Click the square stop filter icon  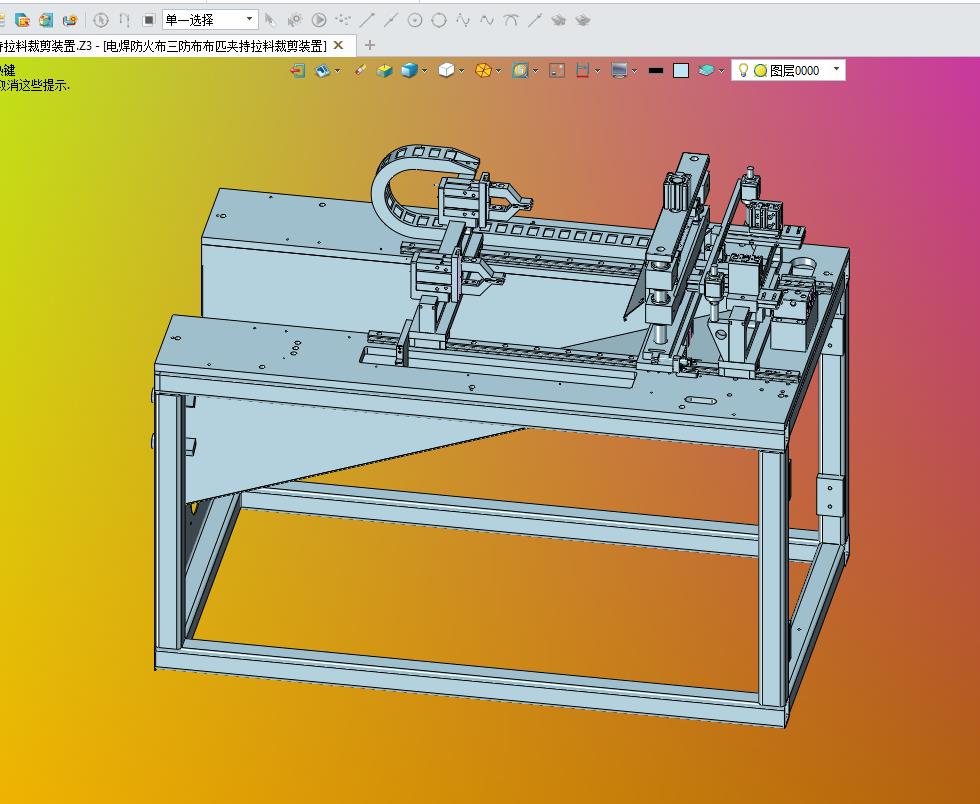point(148,20)
